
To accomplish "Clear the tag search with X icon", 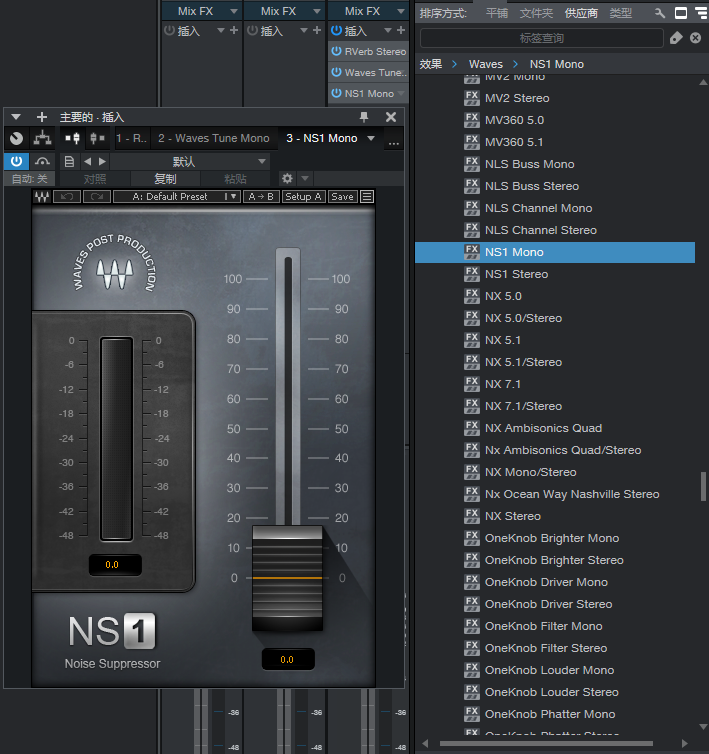I will (696, 38).
